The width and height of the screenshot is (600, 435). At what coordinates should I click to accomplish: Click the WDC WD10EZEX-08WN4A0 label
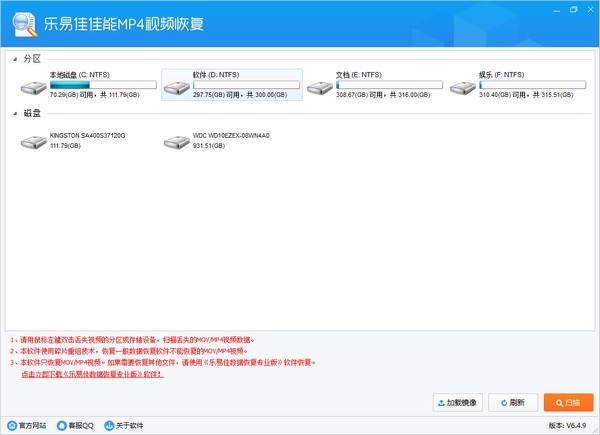[231, 135]
